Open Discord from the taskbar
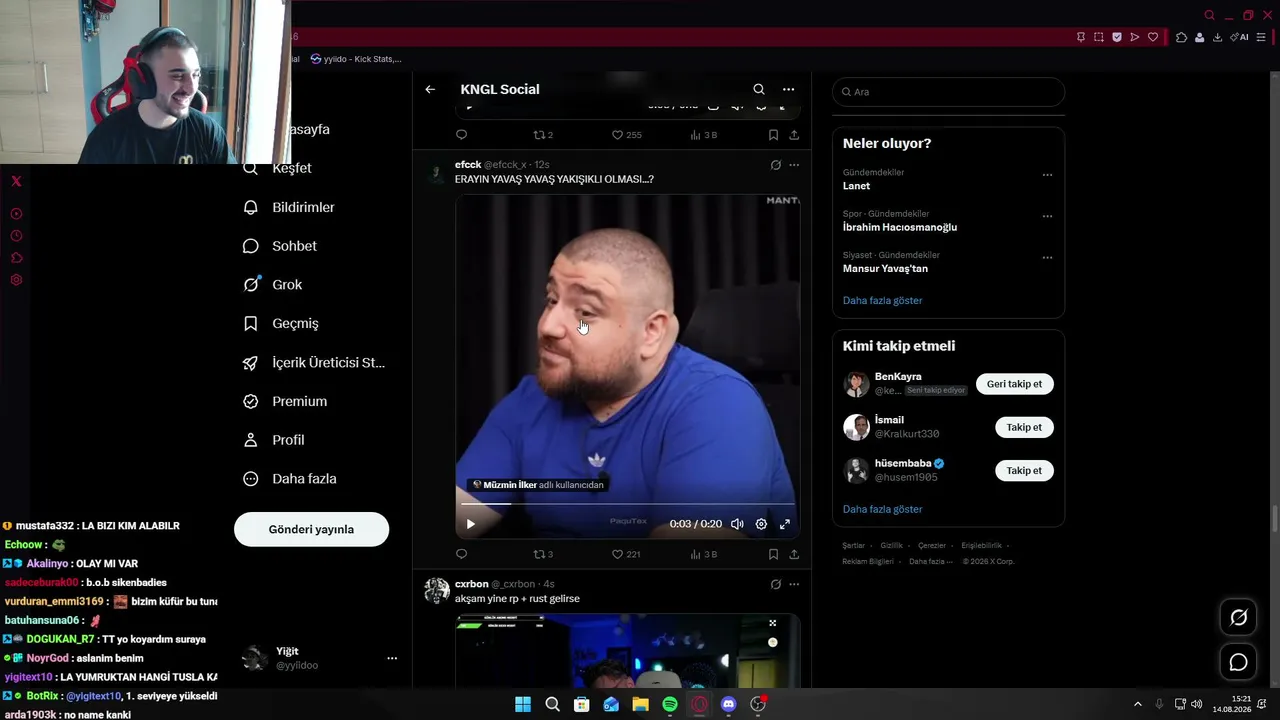The image size is (1280, 720). [x=728, y=705]
